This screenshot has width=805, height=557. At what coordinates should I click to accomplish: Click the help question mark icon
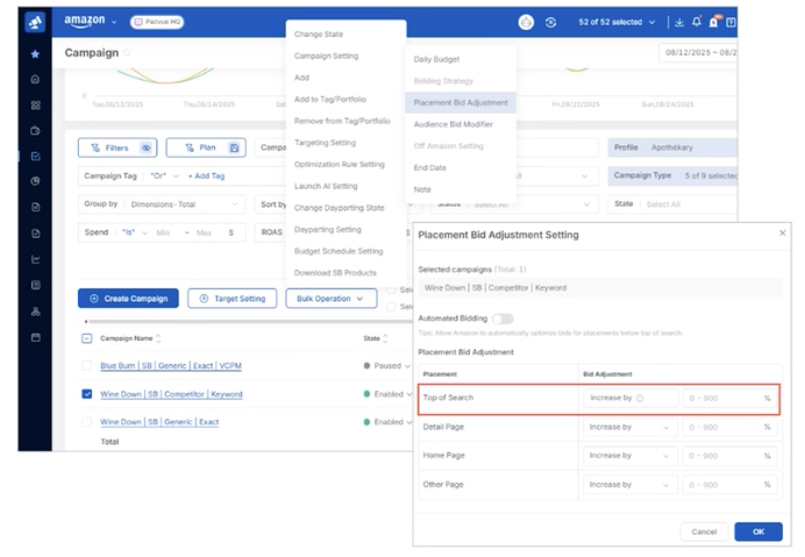click(x=731, y=22)
